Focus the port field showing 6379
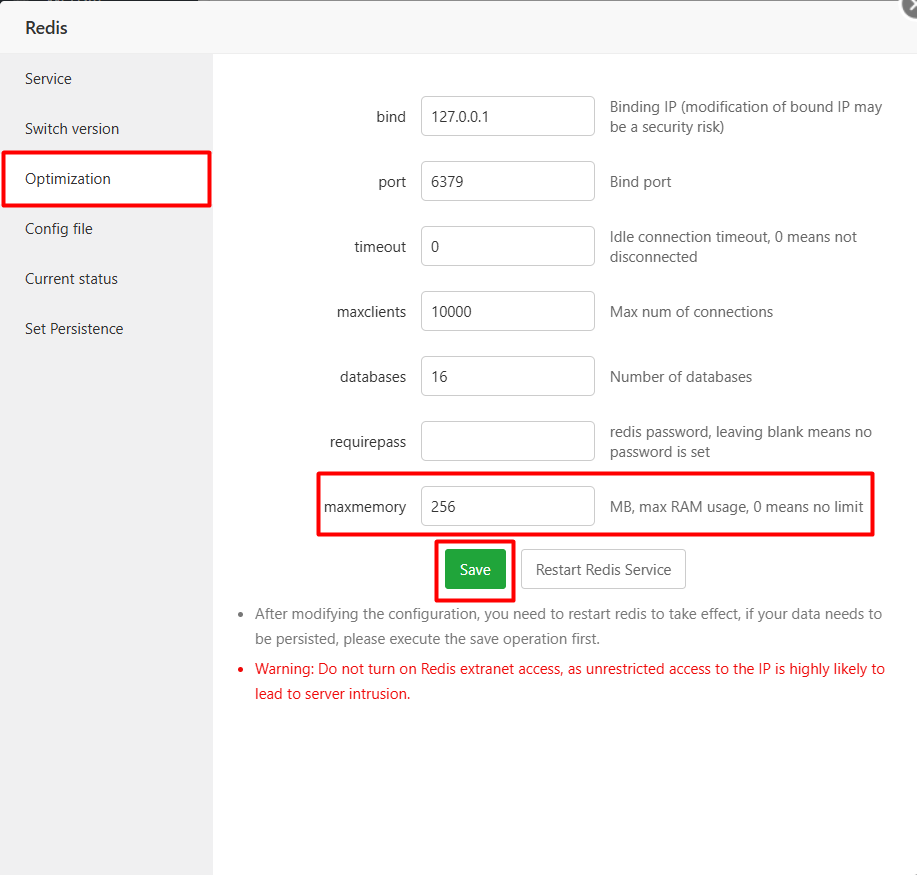 [x=507, y=181]
